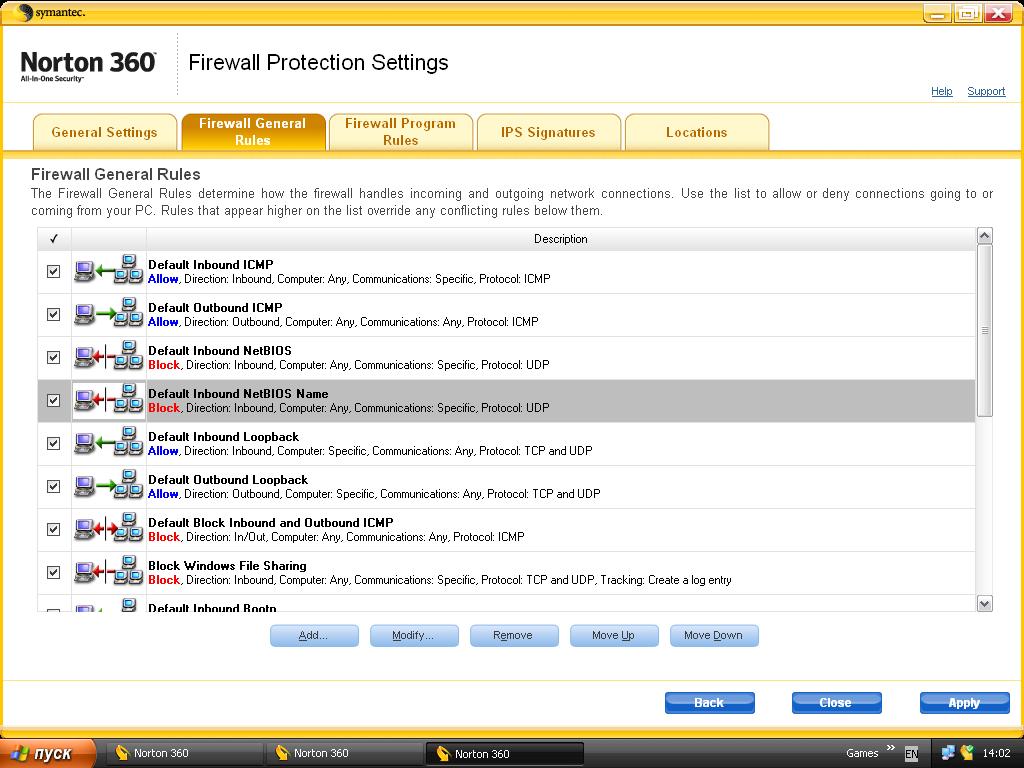1024x768 pixels.
Task: Open the пуск Start button
Action: point(47,754)
